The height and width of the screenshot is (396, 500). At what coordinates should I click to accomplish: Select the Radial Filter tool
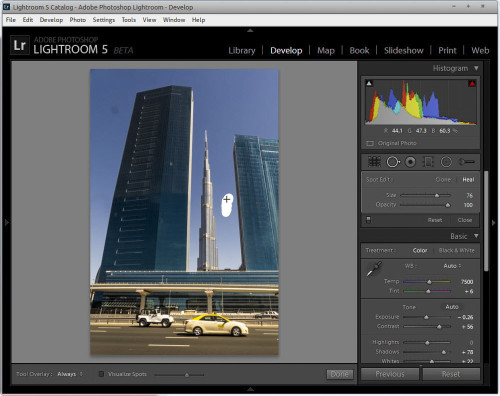point(446,162)
